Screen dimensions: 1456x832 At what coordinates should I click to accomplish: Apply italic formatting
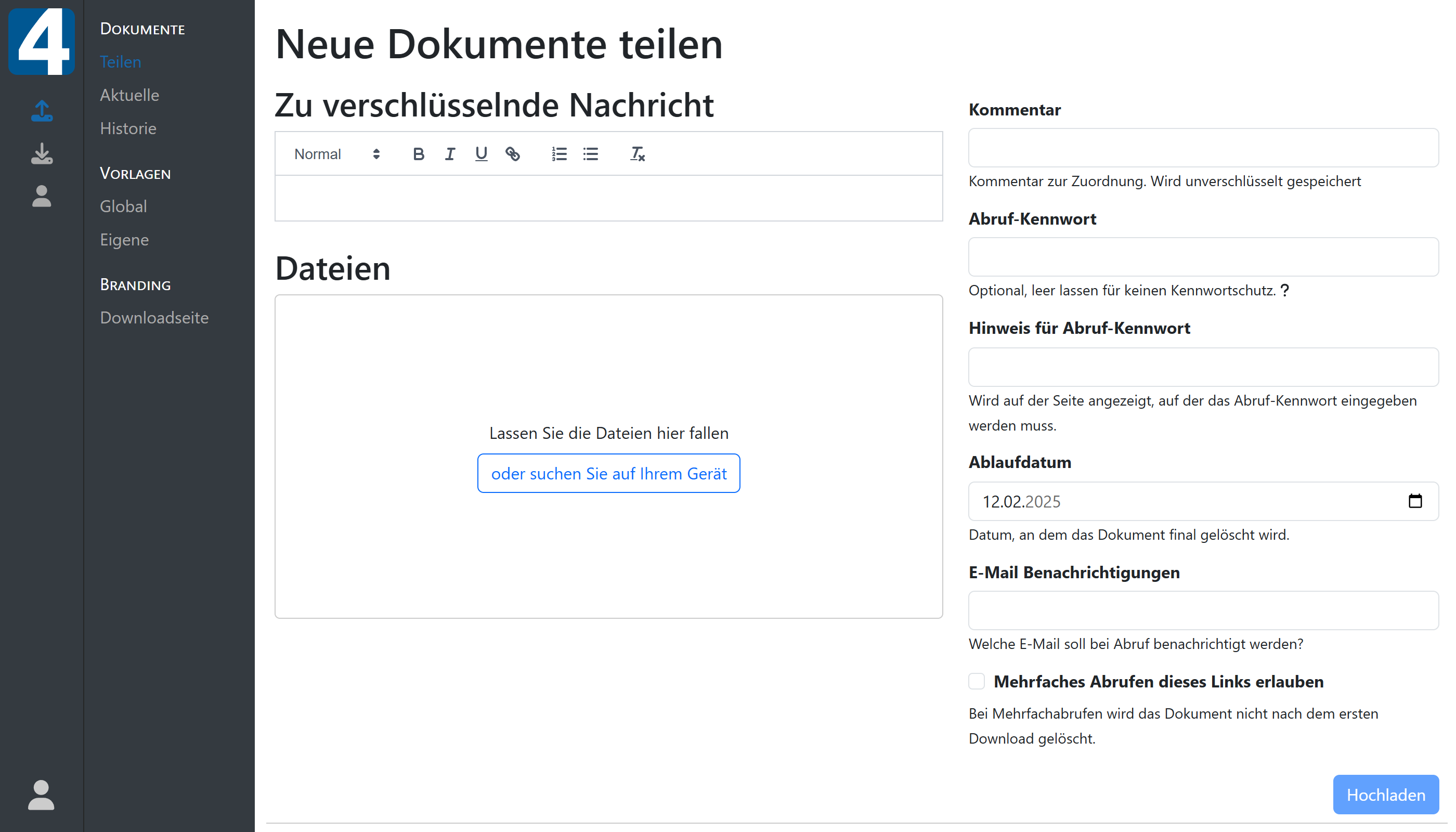[450, 154]
